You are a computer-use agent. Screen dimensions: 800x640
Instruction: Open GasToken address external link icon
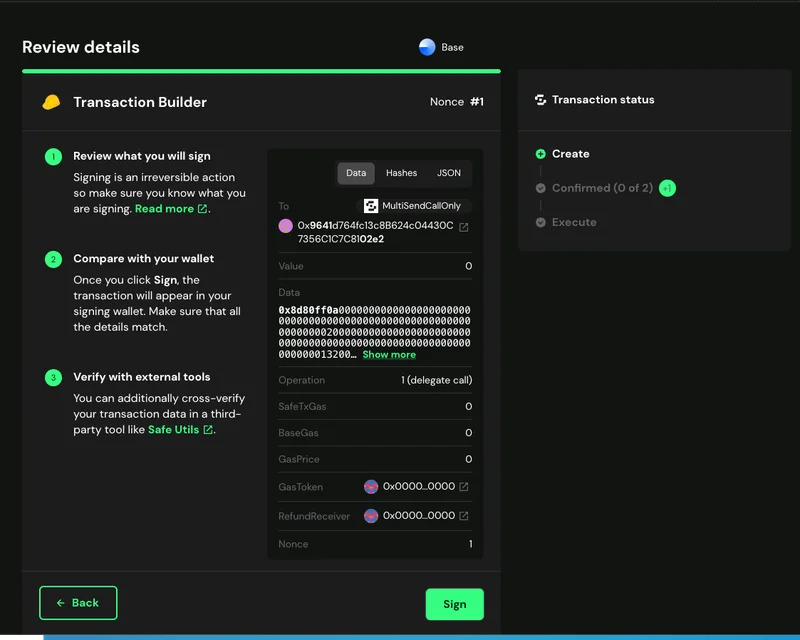[x=463, y=487]
